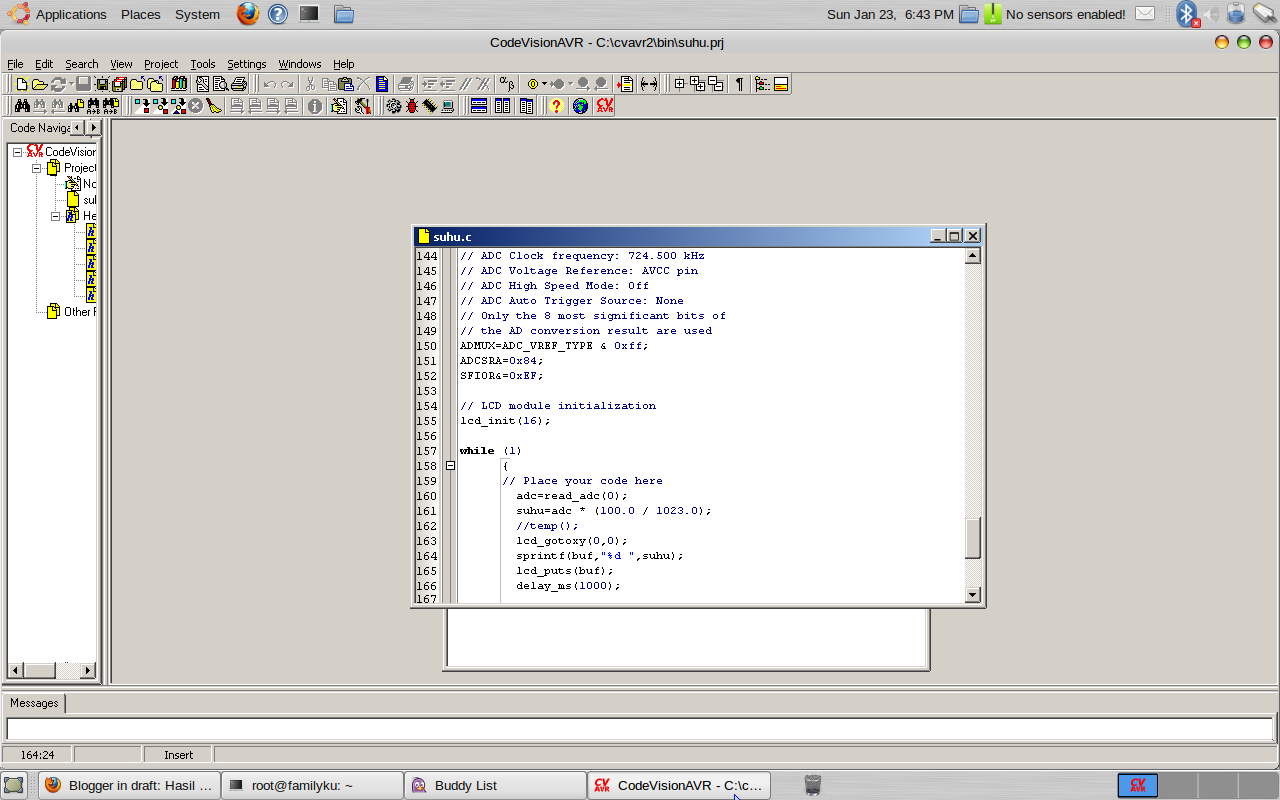Screen dimensions: 1280x800
Task: Launch Firefox from the top panel
Action: pyautogui.click(x=248, y=14)
